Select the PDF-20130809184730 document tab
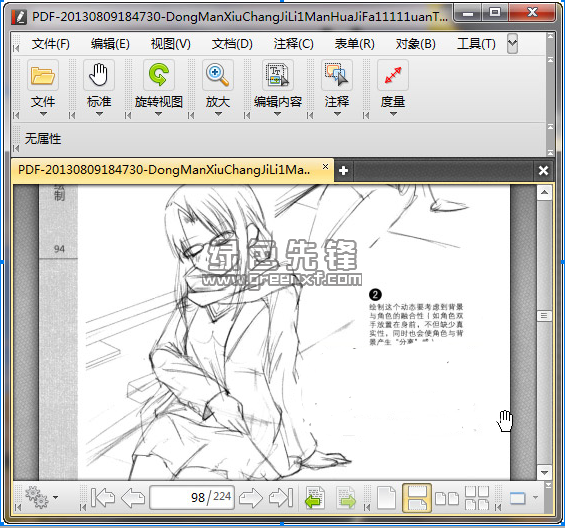The height and width of the screenshot is (528, 565). click(172, 170)
